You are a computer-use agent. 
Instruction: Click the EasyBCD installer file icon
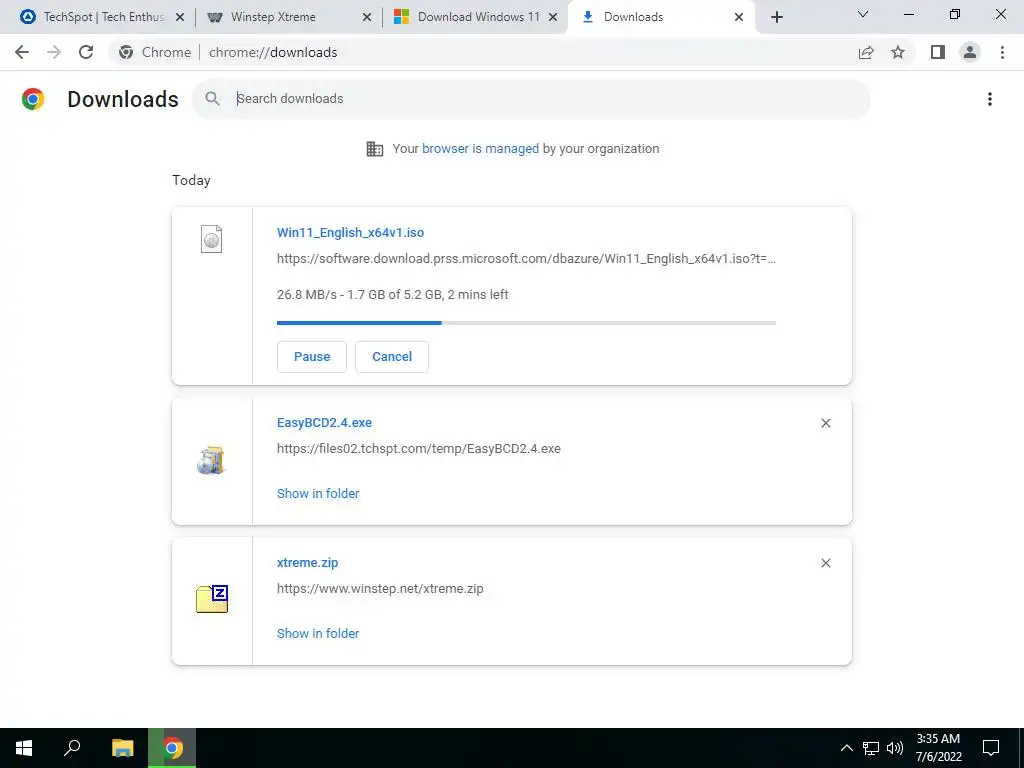(x=211, y=460)
